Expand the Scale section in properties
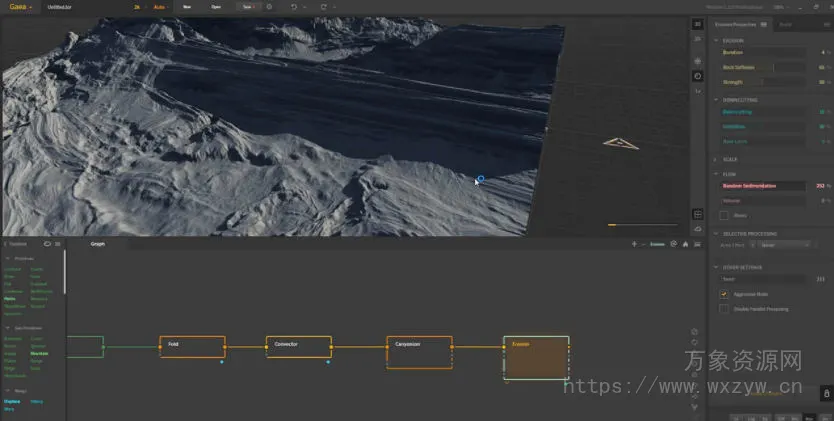Screen dimensions: 834x421 716,159
